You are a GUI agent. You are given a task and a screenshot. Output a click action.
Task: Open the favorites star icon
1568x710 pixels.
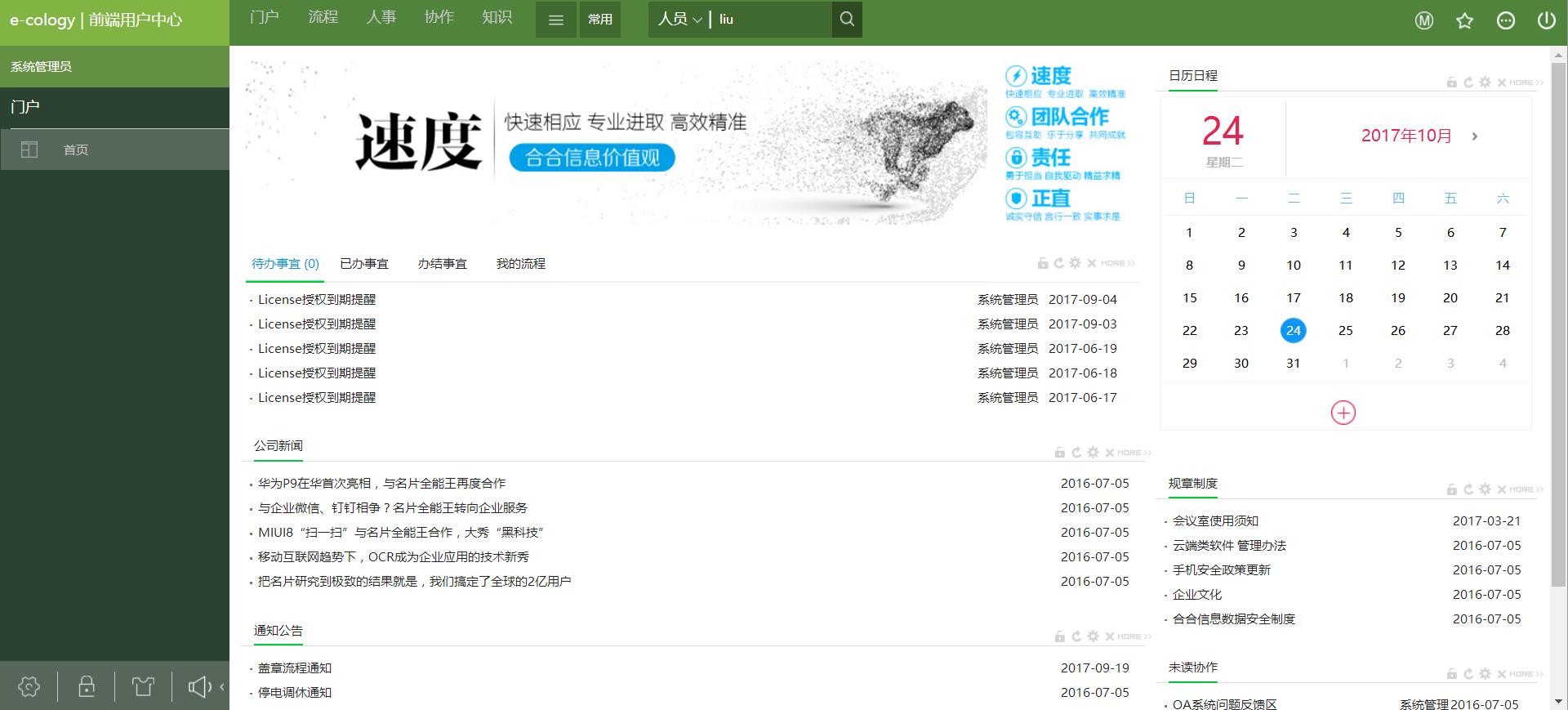coord(1464,21)
